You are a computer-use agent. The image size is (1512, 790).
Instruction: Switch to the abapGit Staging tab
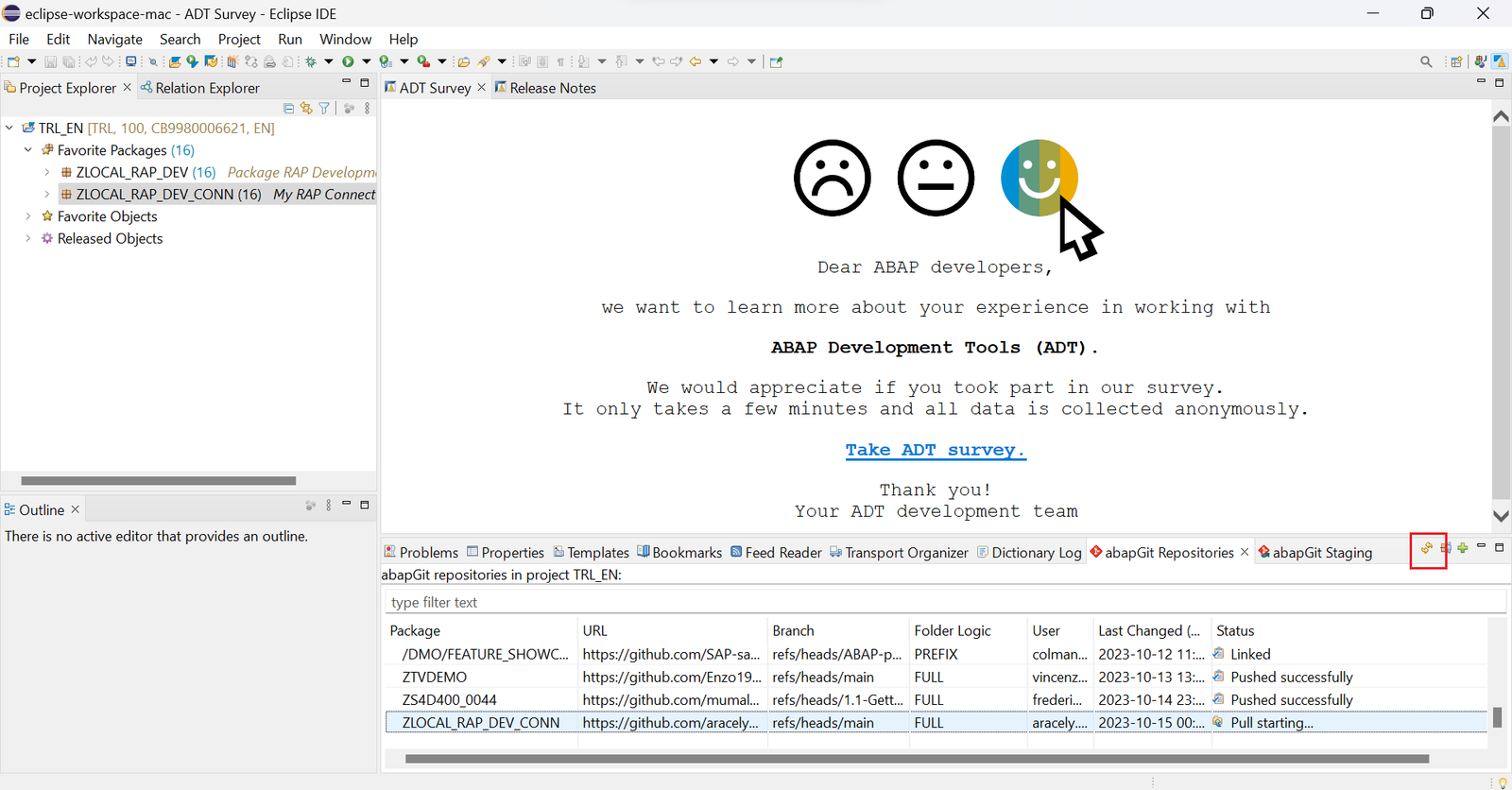point(1314,553)
